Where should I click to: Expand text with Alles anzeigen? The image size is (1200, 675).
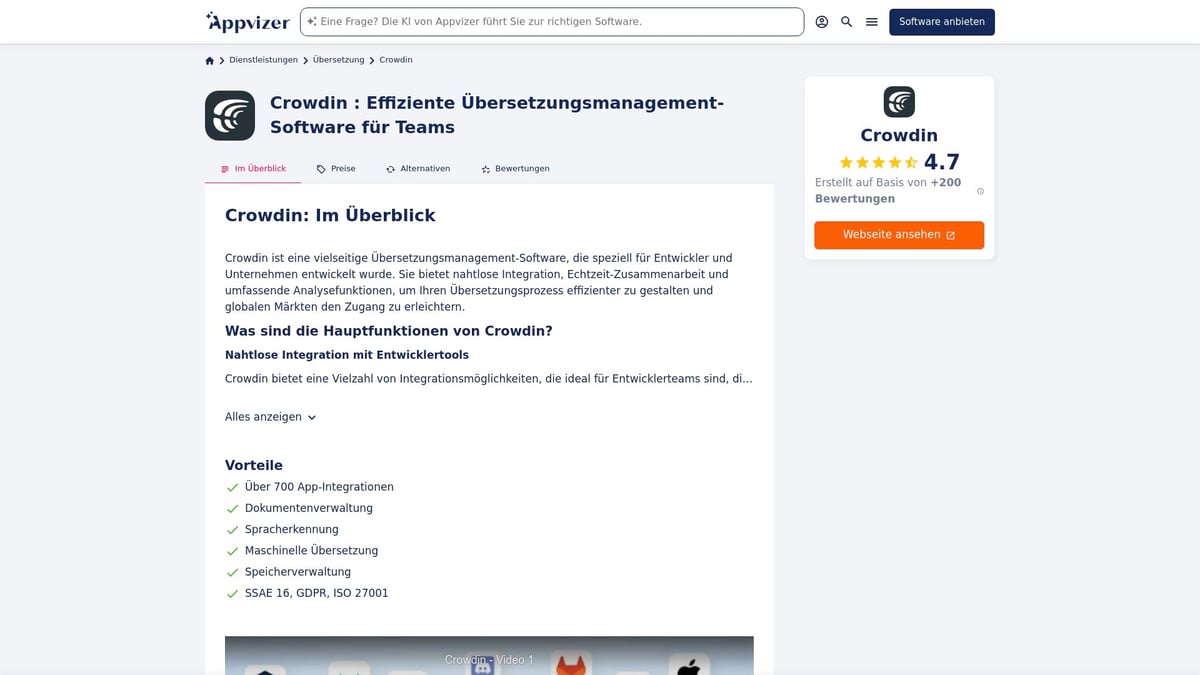point(271,417)
